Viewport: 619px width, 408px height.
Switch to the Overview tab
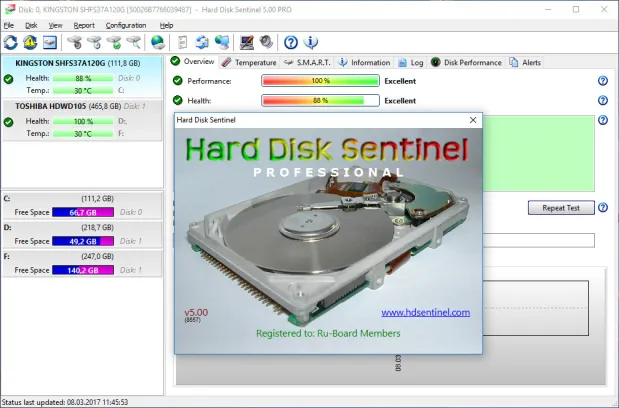193,62
